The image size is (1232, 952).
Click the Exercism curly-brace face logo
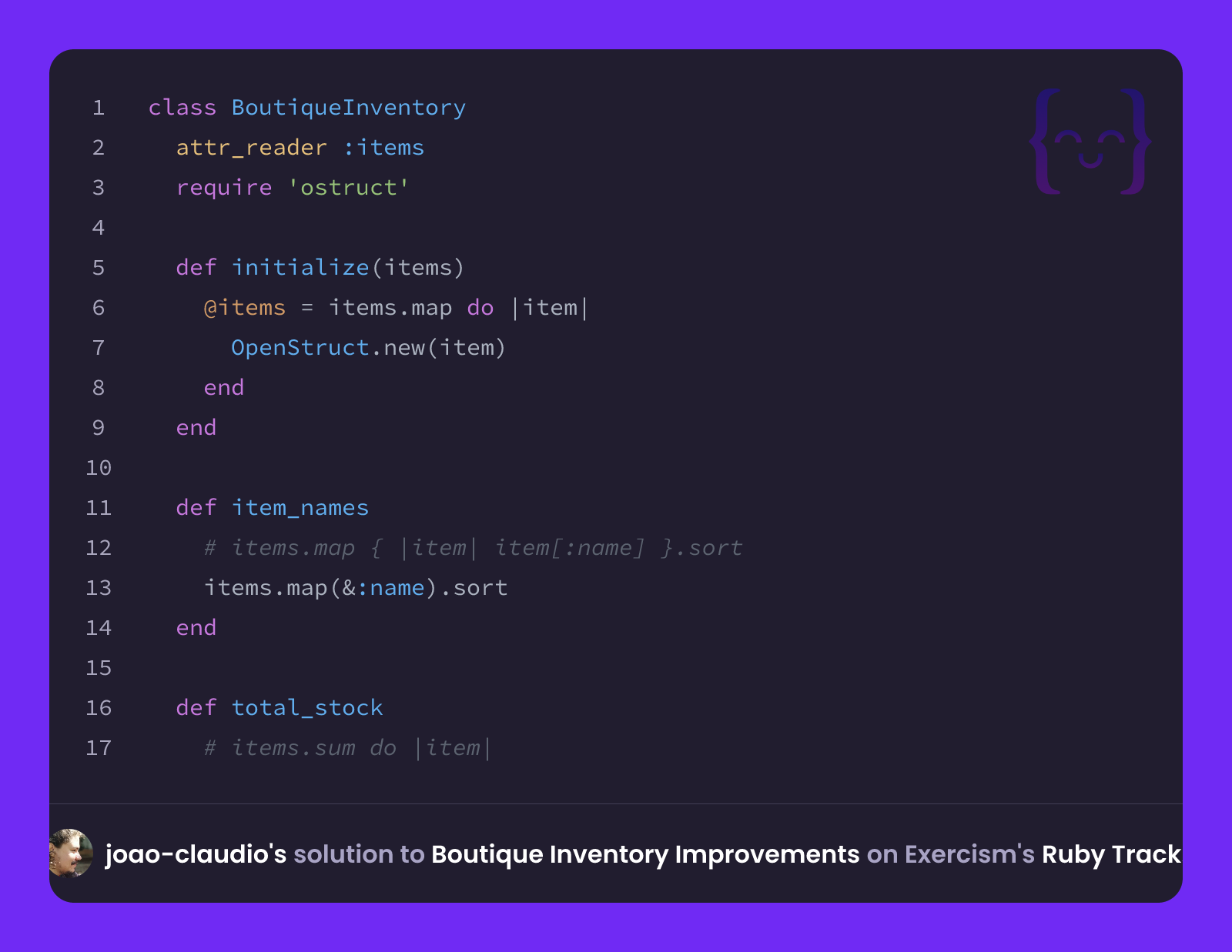(x=1090, y=142)
